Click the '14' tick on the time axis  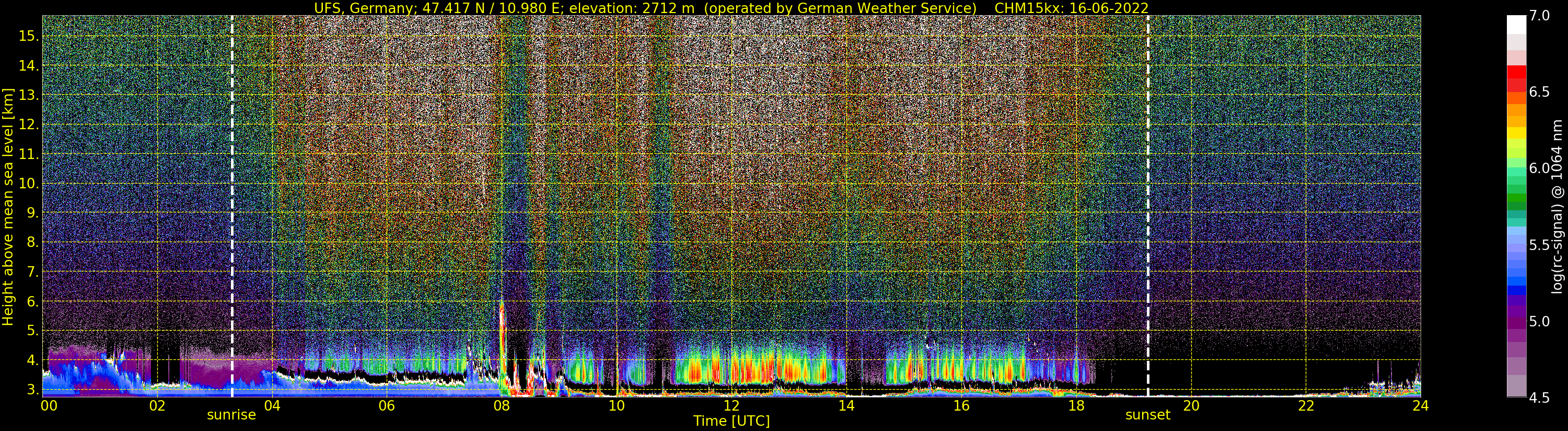pyautogui.click(x=846, y=405)
